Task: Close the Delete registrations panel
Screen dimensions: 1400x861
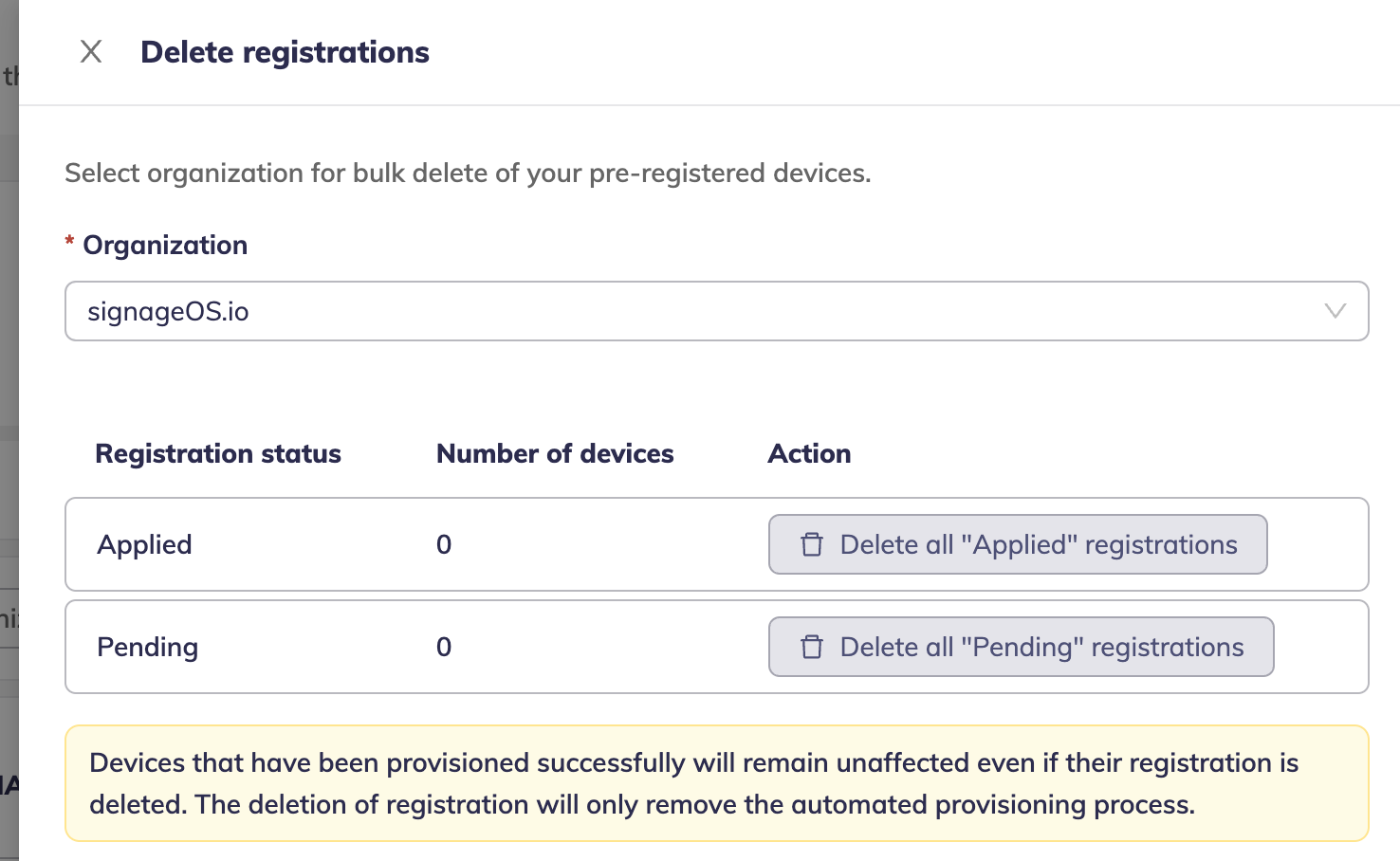Action: pos(91,51)
